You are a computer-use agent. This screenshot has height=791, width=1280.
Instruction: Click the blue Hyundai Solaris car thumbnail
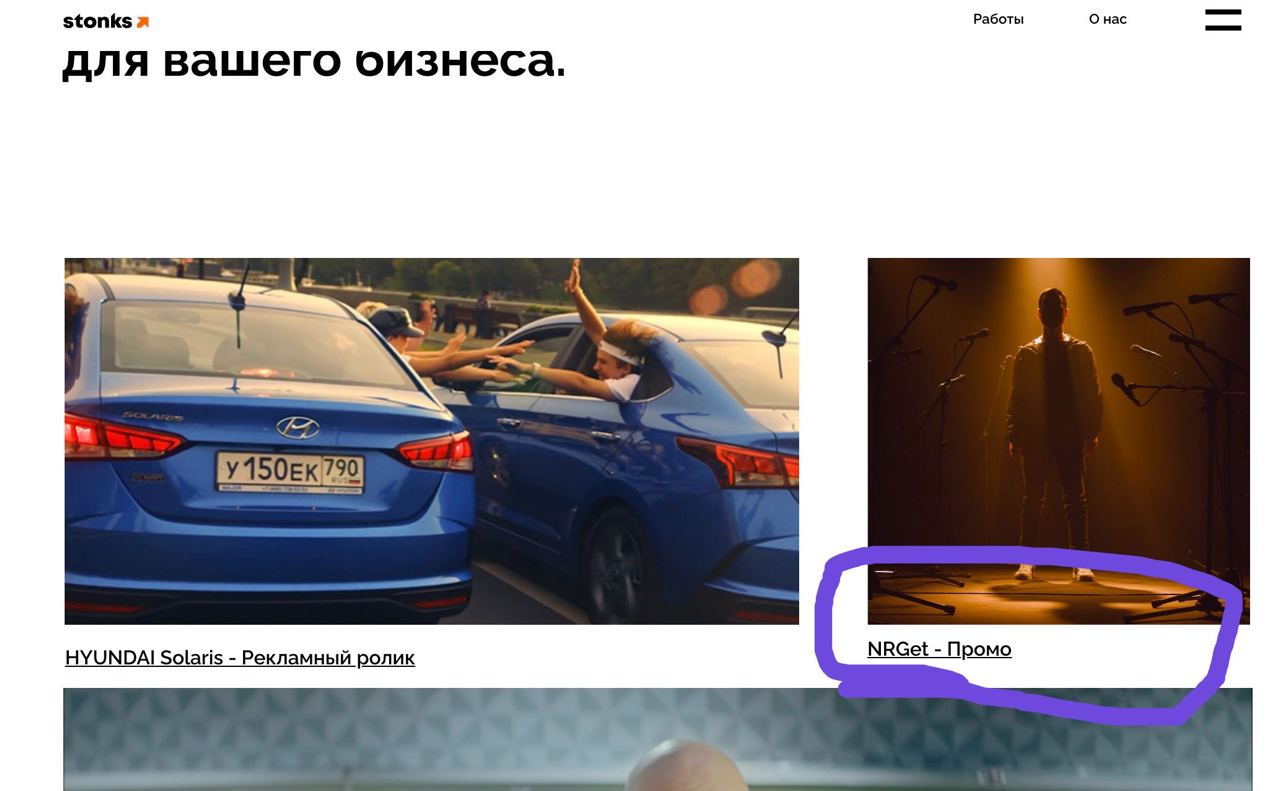432,441
